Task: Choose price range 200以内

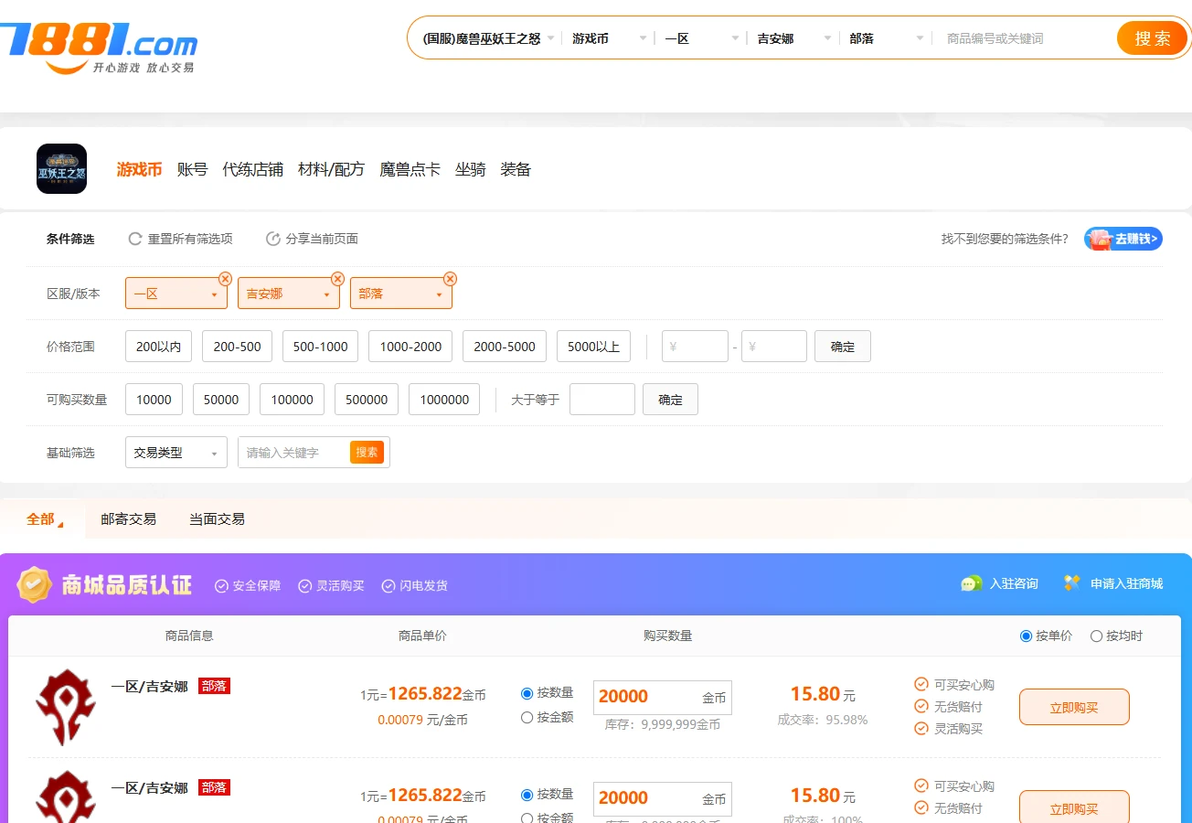Action: click(159, 347)
